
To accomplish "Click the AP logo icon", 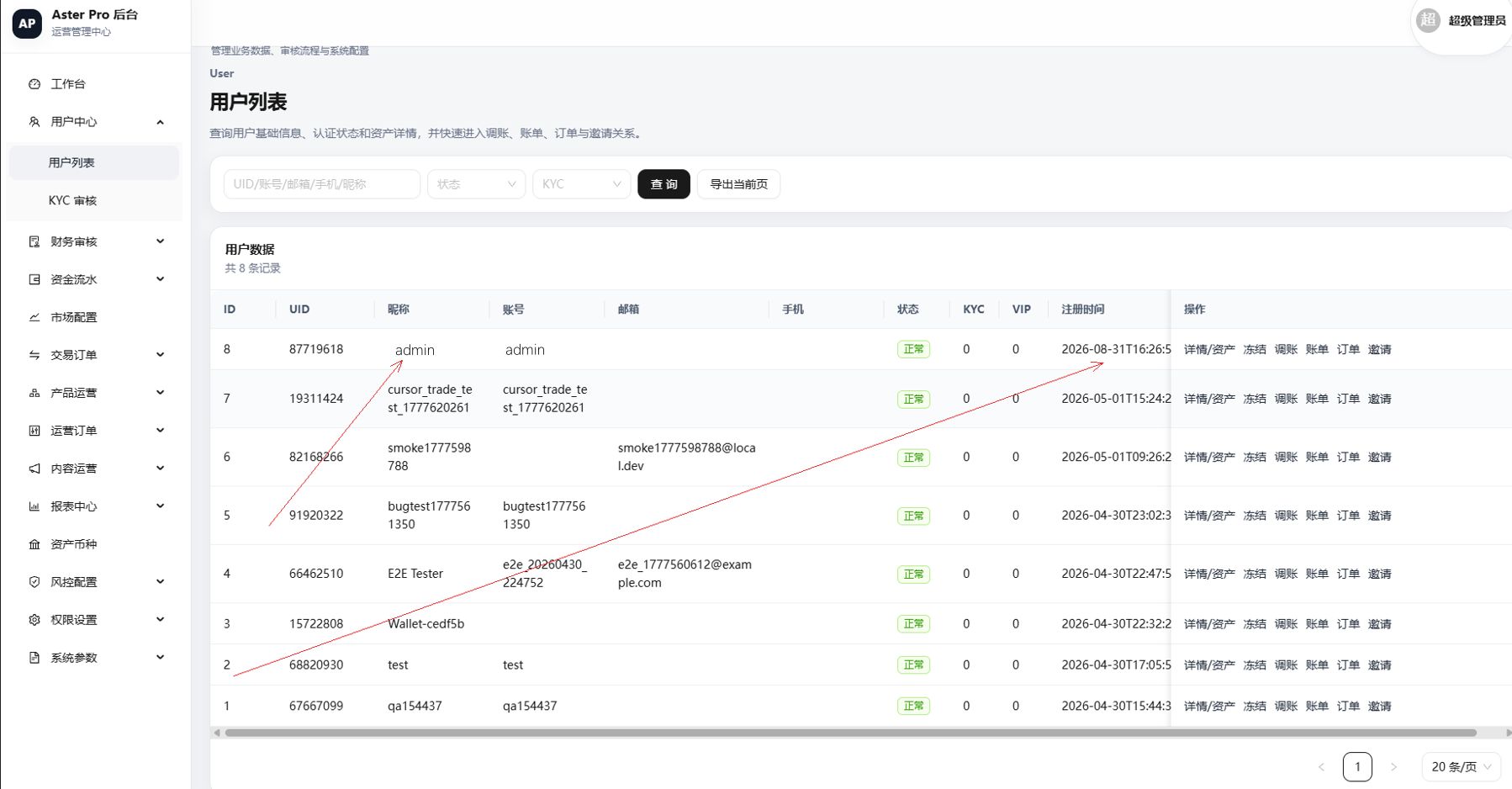I will [27, 24].
